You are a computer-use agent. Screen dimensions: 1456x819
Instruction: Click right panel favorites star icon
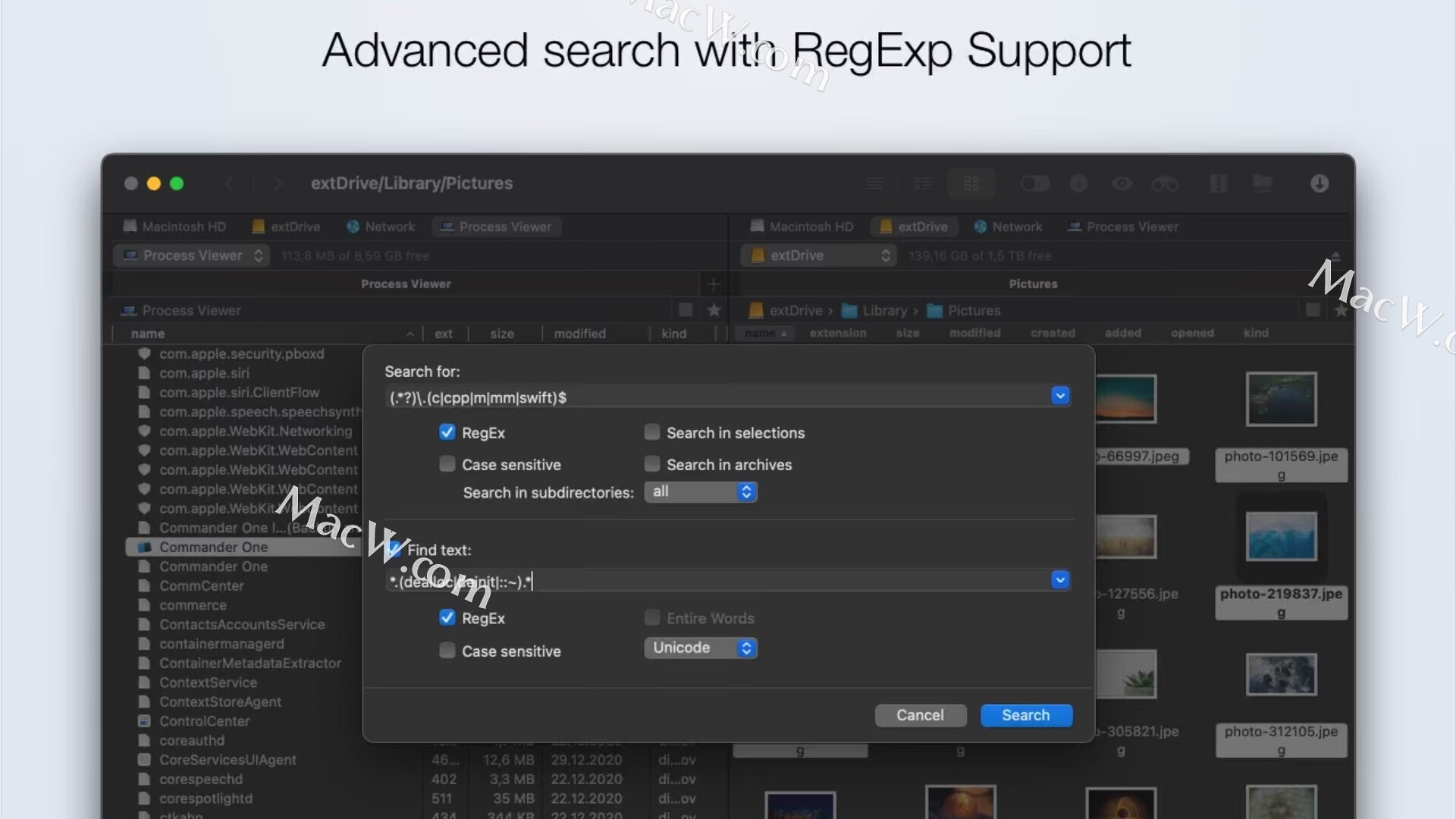[x=1341, y=310]
